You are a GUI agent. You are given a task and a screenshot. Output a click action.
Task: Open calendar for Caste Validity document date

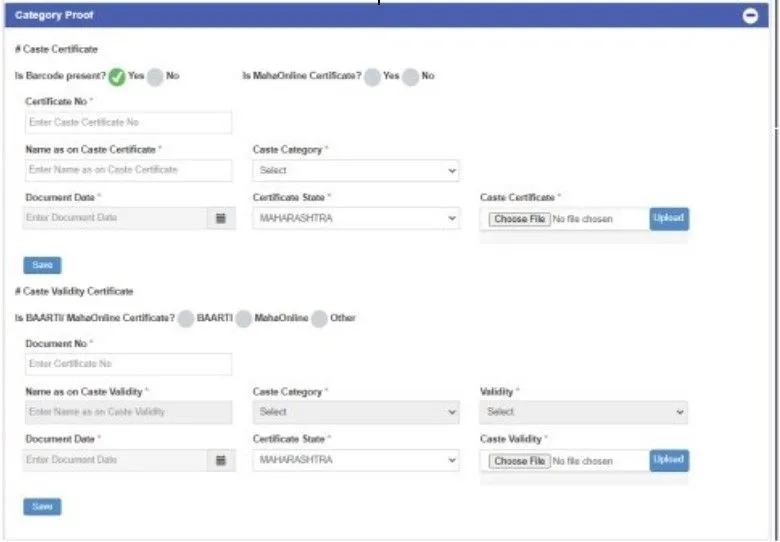[221, 460]
